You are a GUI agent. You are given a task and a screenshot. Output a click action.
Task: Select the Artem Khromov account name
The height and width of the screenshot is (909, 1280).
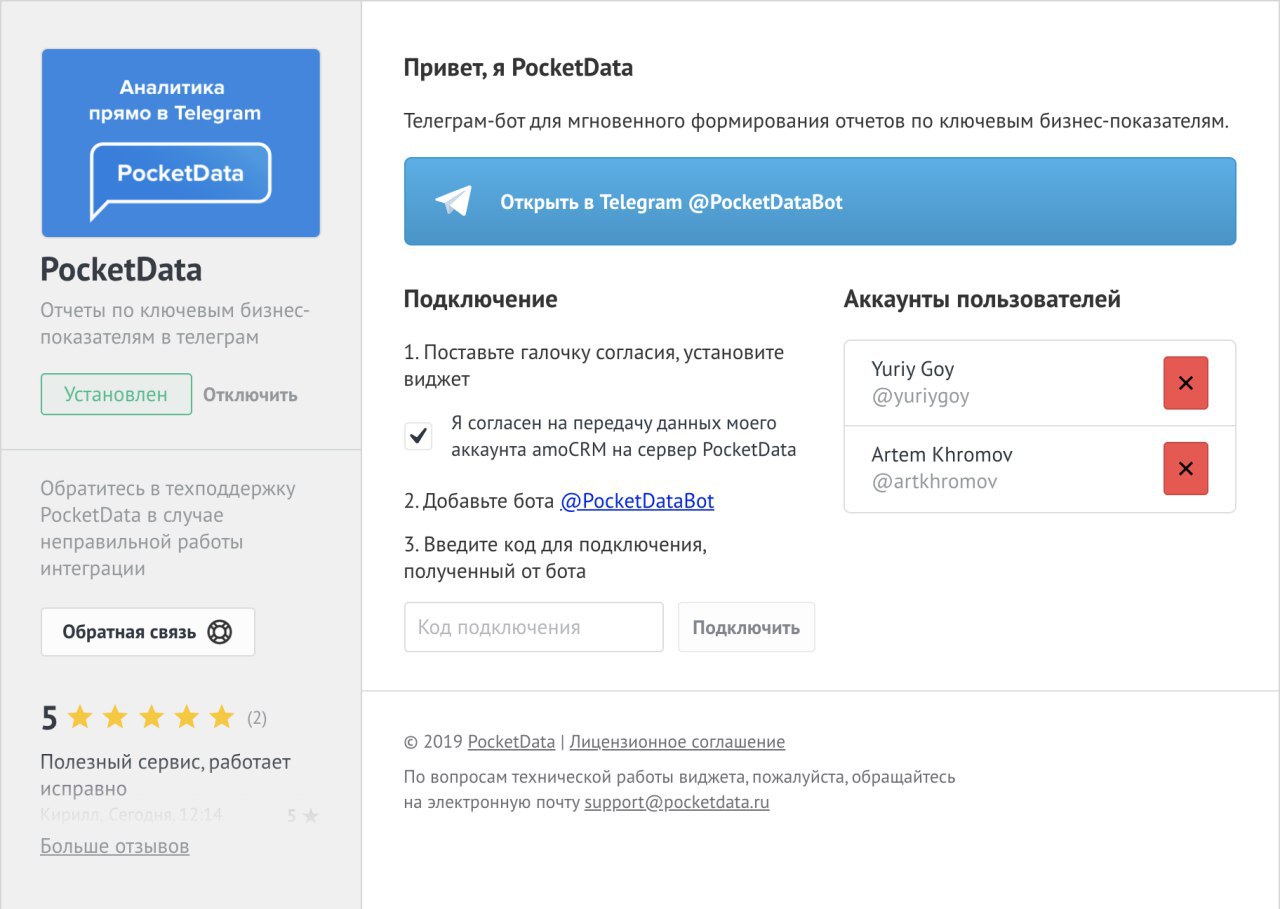(942, 454)
